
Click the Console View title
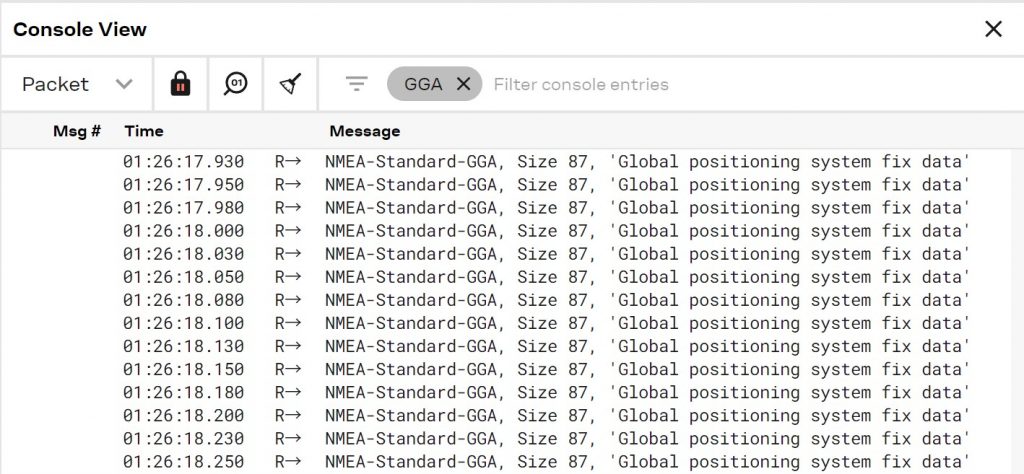pyautogui.click(x=80, y=29)
